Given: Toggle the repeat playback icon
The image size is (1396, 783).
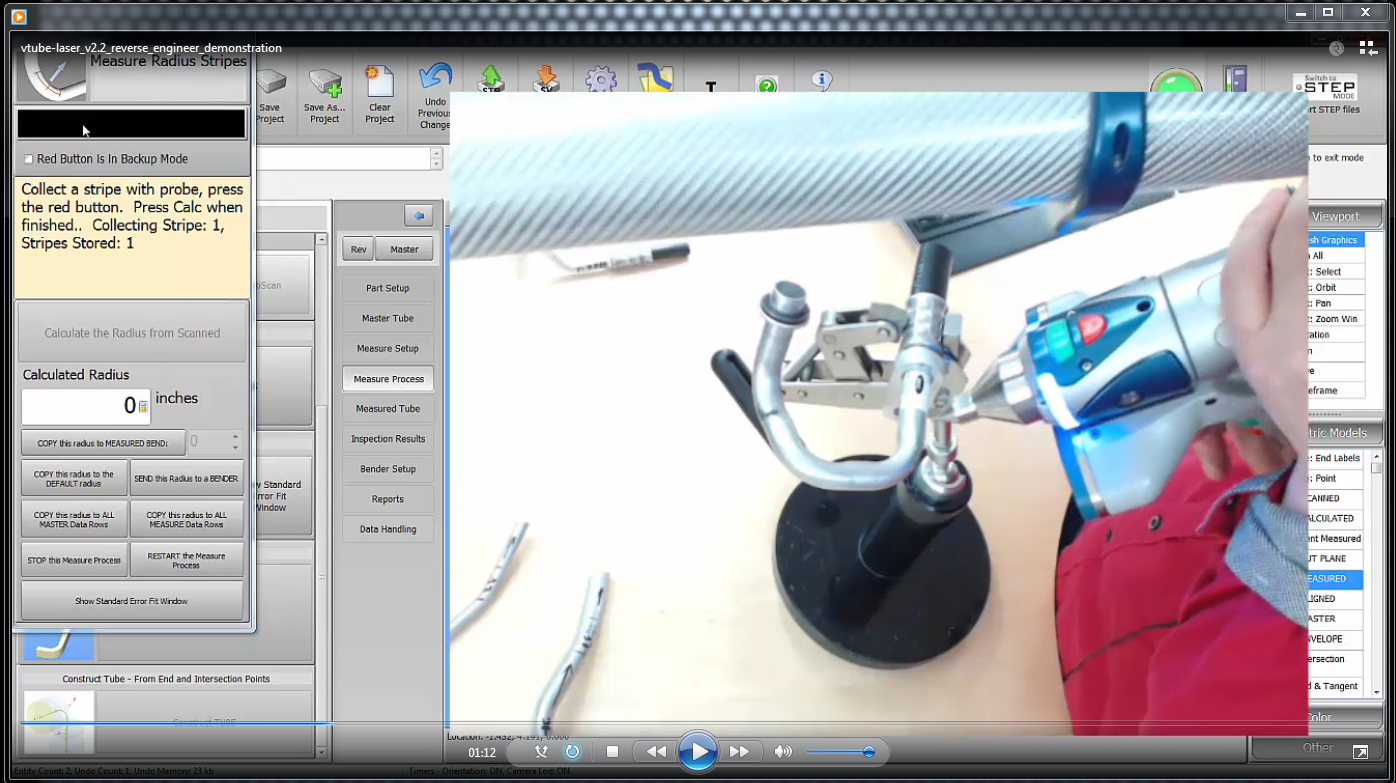Looking at the screenshot, I should tap(572, 752).
